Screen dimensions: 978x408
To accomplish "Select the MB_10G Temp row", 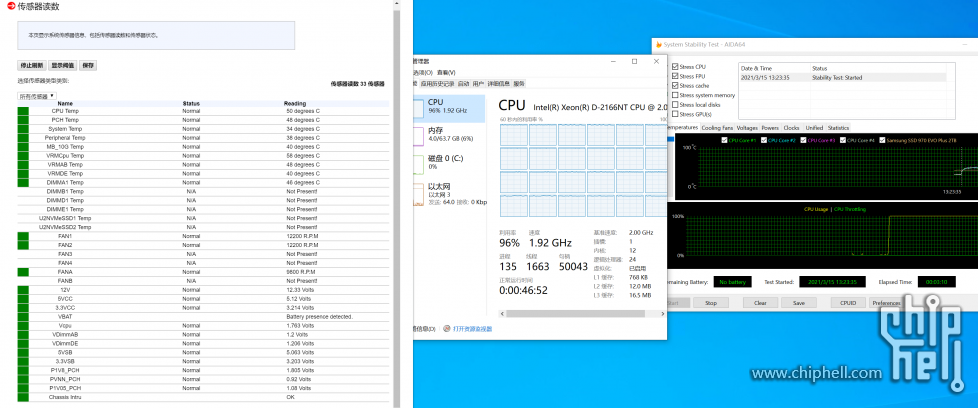I will [x=203, y=147].
